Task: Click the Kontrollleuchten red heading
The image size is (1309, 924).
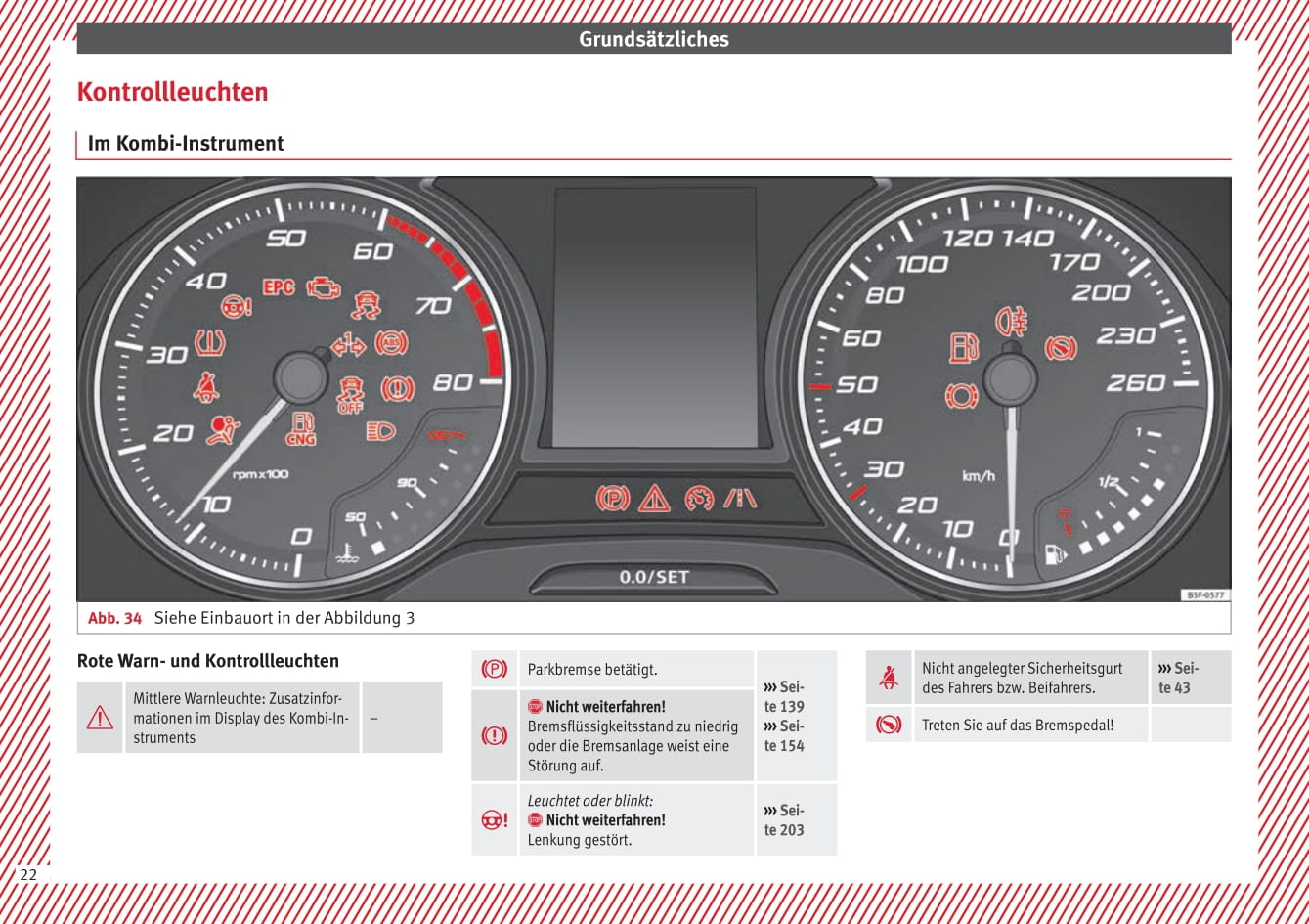Action: pos(172,92)
